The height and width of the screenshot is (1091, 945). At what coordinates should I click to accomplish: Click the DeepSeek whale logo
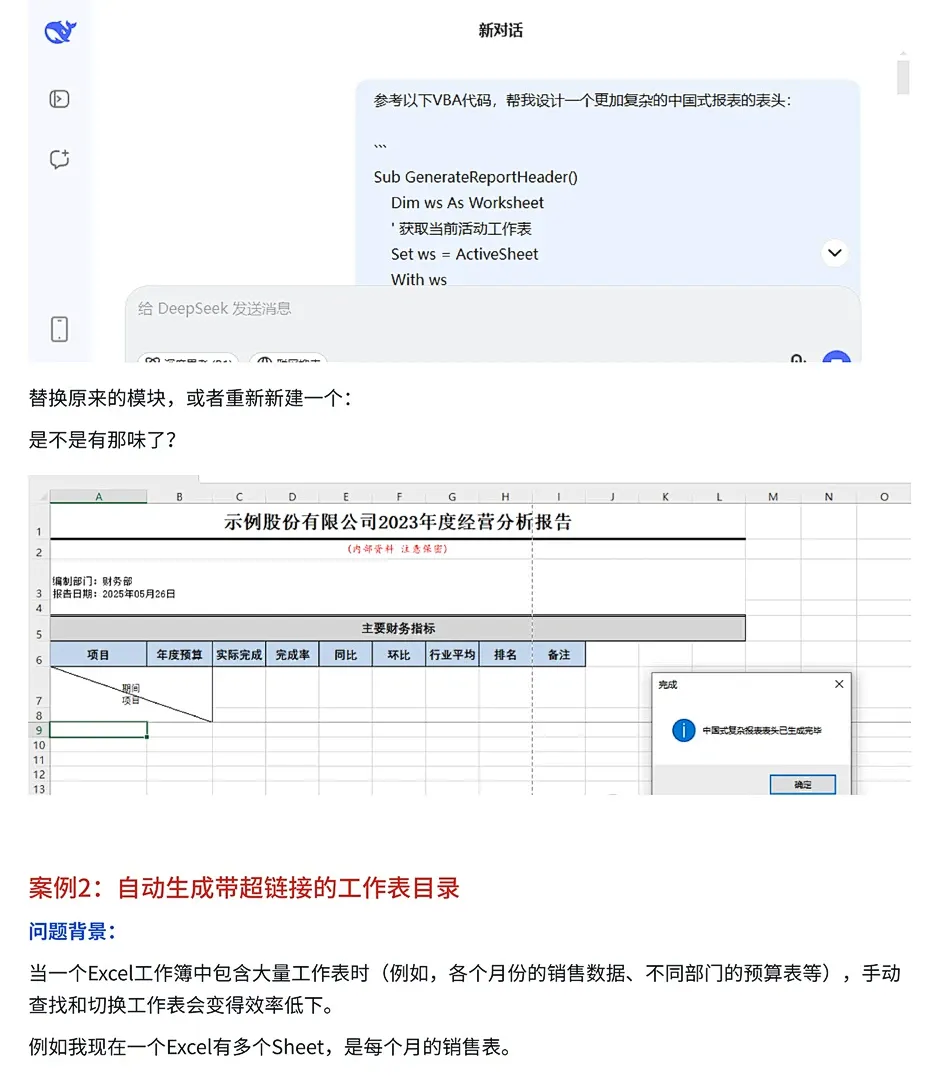coord(60,31)
